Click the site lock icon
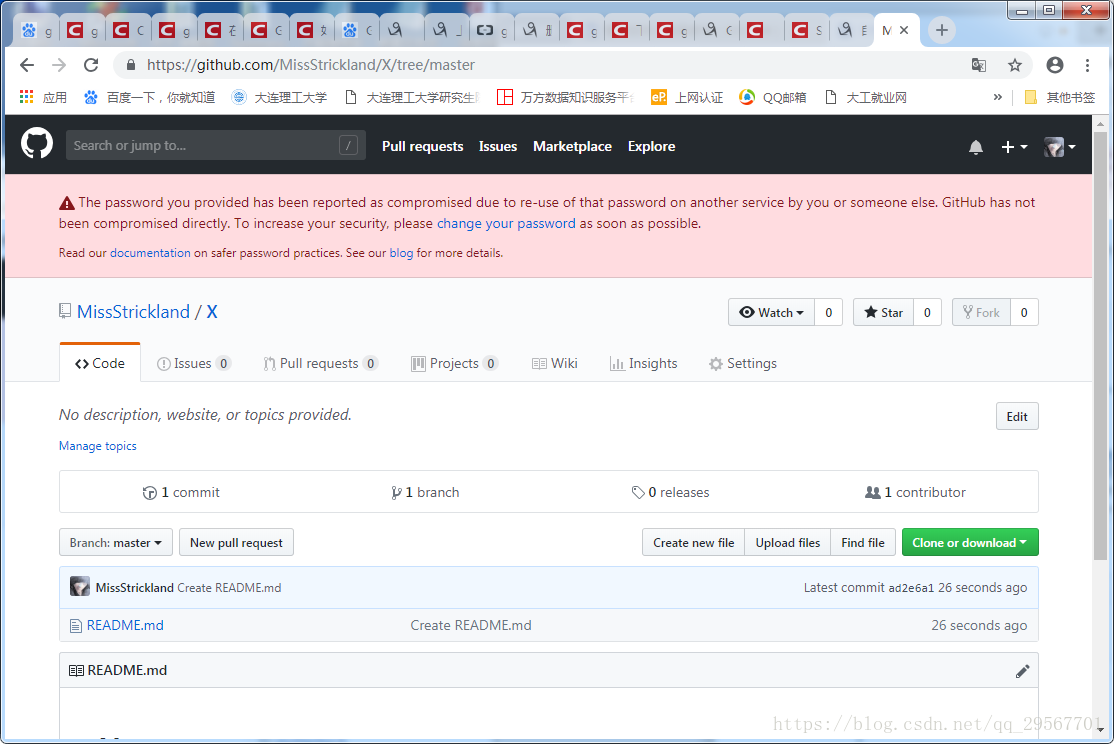The image size is (1114, 744). tap(131, 65)
